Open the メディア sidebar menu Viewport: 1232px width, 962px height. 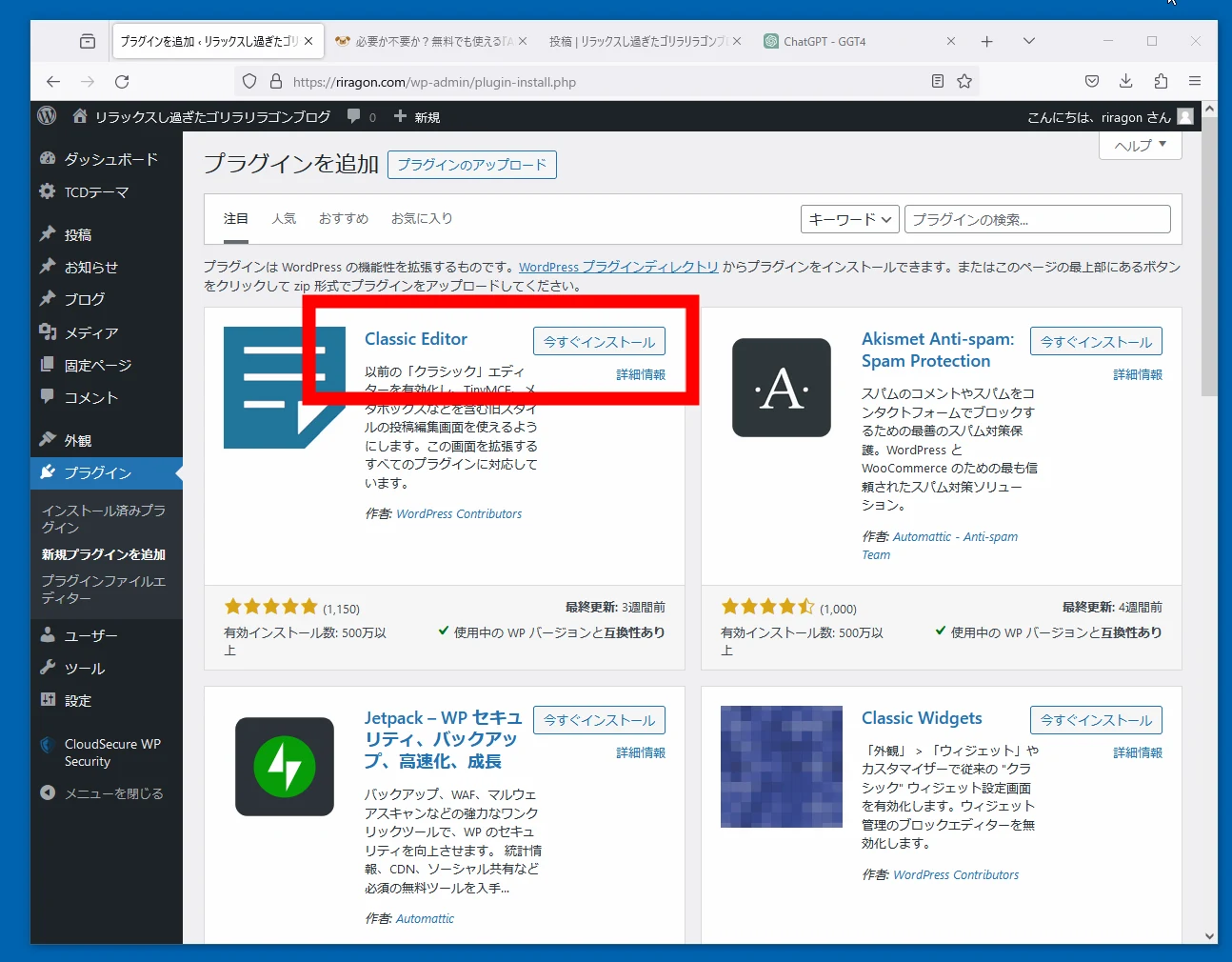[x=91, y=332]
